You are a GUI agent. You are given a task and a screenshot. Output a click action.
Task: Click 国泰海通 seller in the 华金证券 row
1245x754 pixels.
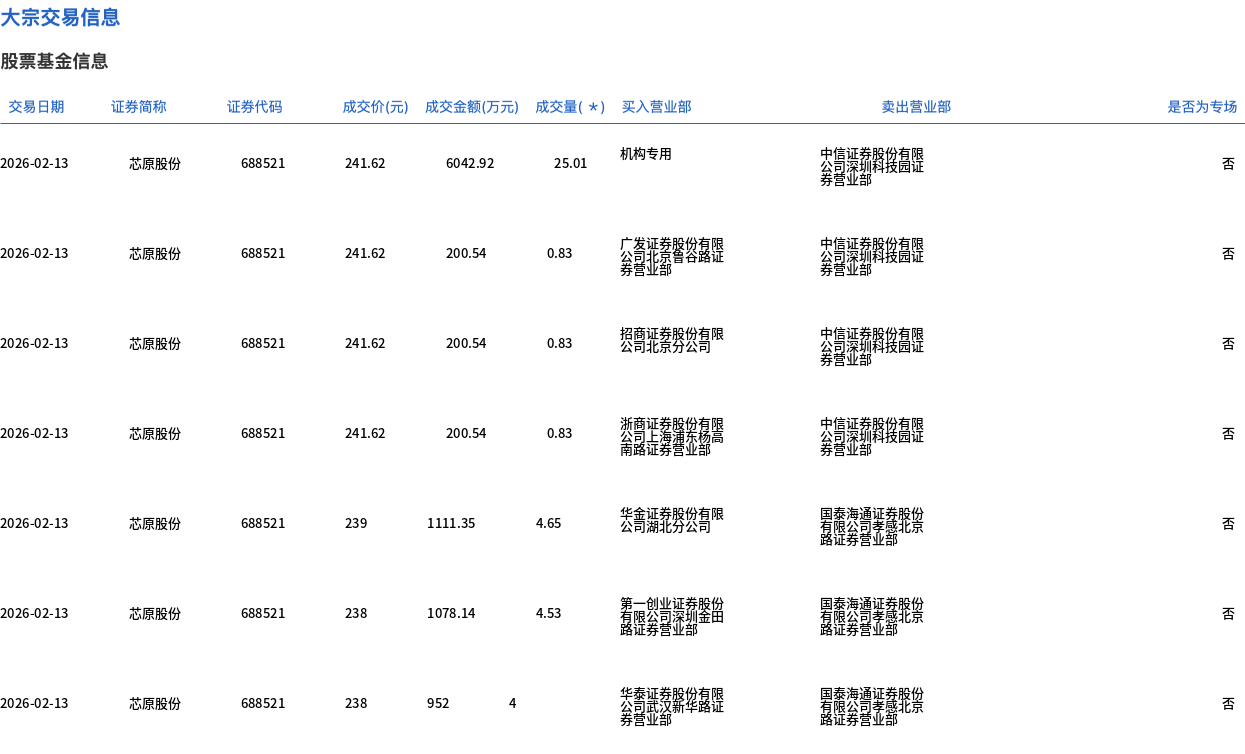click(872, 527)
